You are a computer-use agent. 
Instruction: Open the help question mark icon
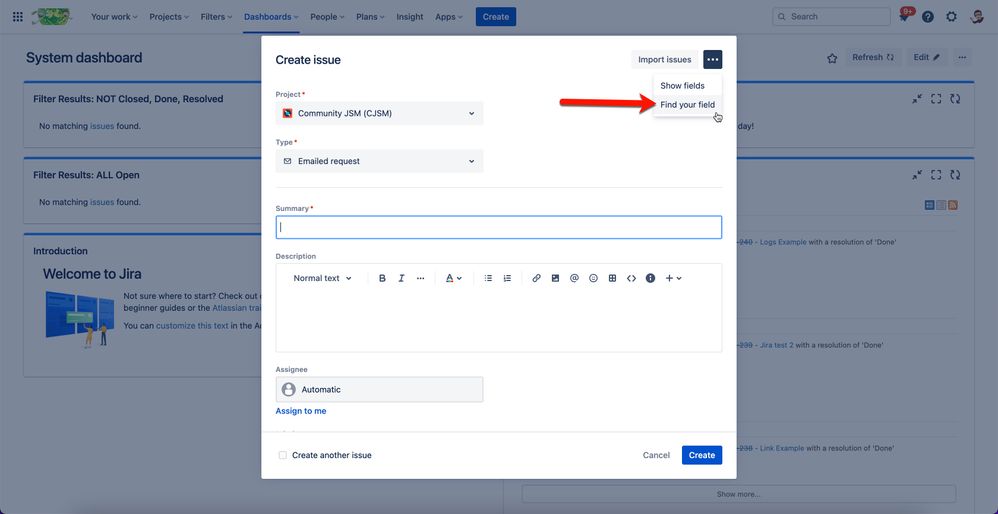[928, 17]
